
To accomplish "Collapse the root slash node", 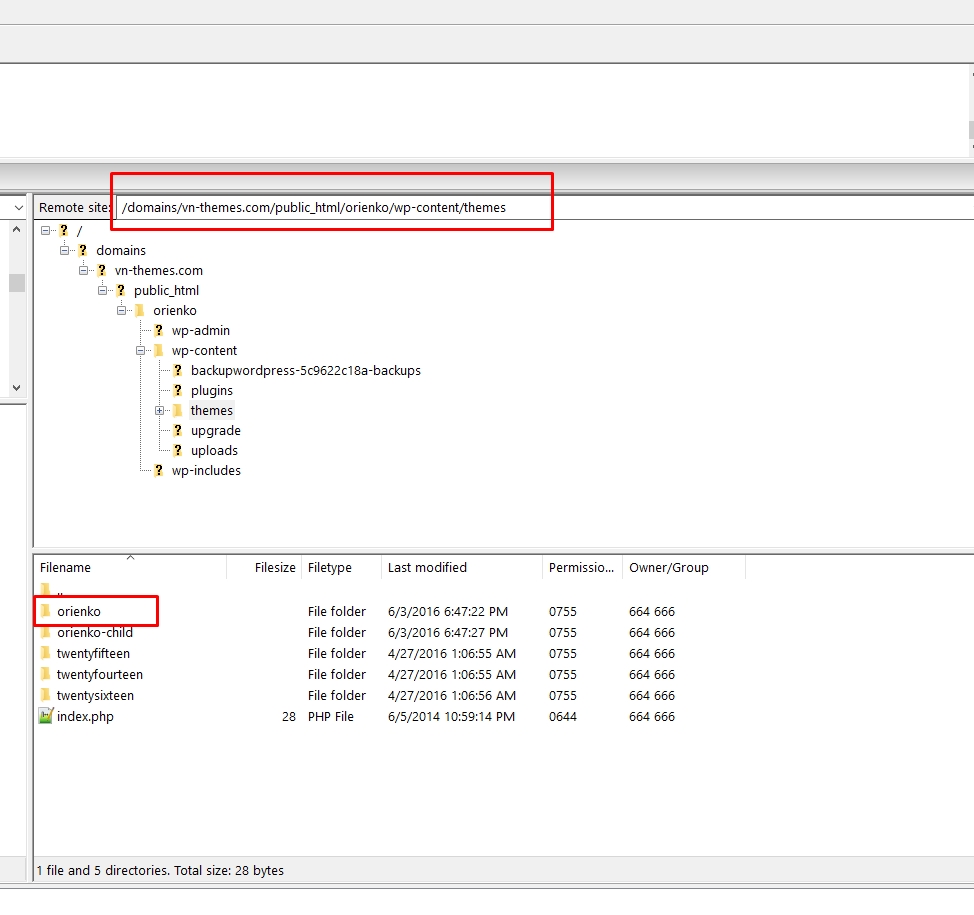I will pos(46,230).
